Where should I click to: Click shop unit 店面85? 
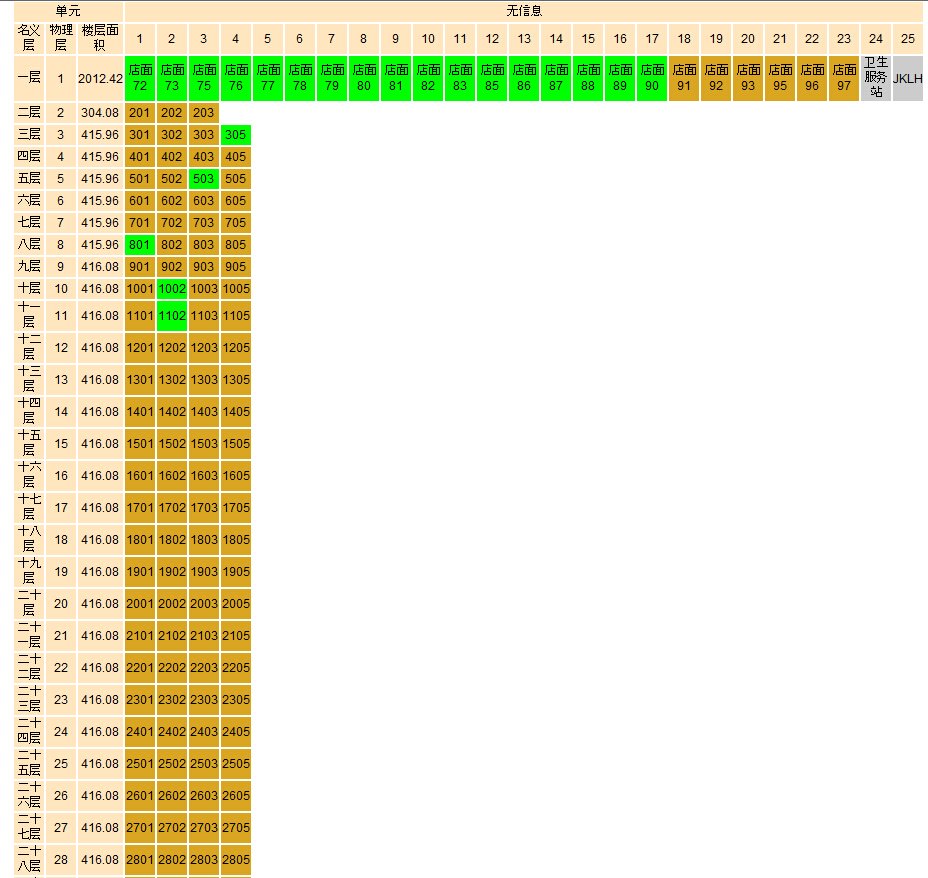492,78
